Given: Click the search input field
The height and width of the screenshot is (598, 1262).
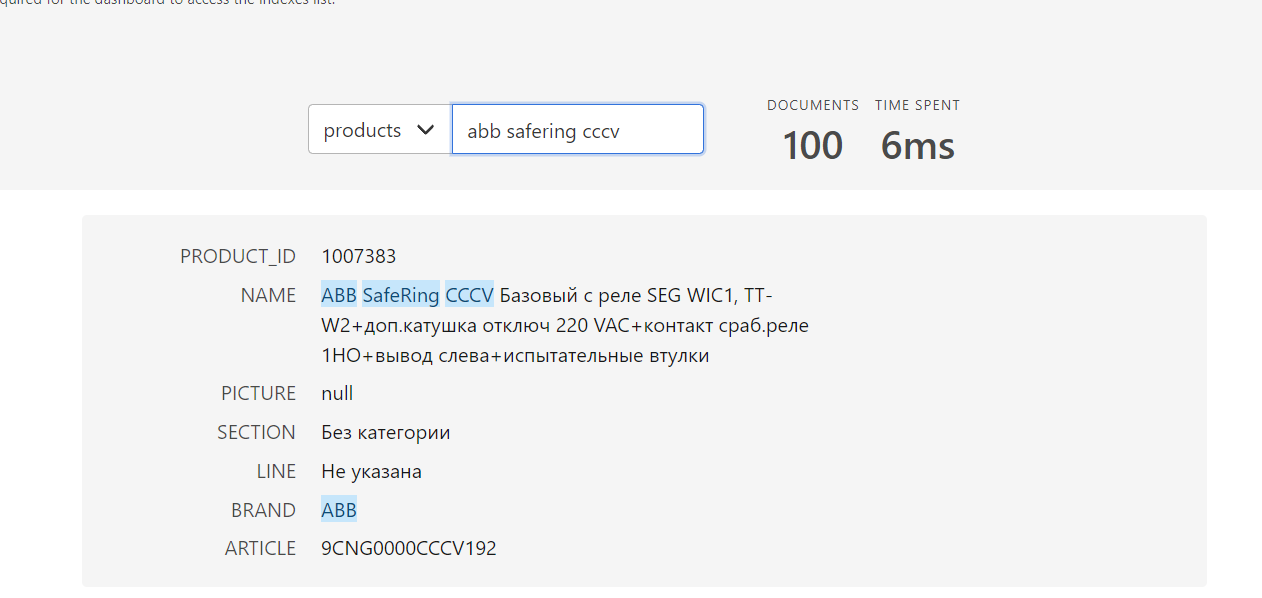Looking at the screenshot, I should coord(578,129).
